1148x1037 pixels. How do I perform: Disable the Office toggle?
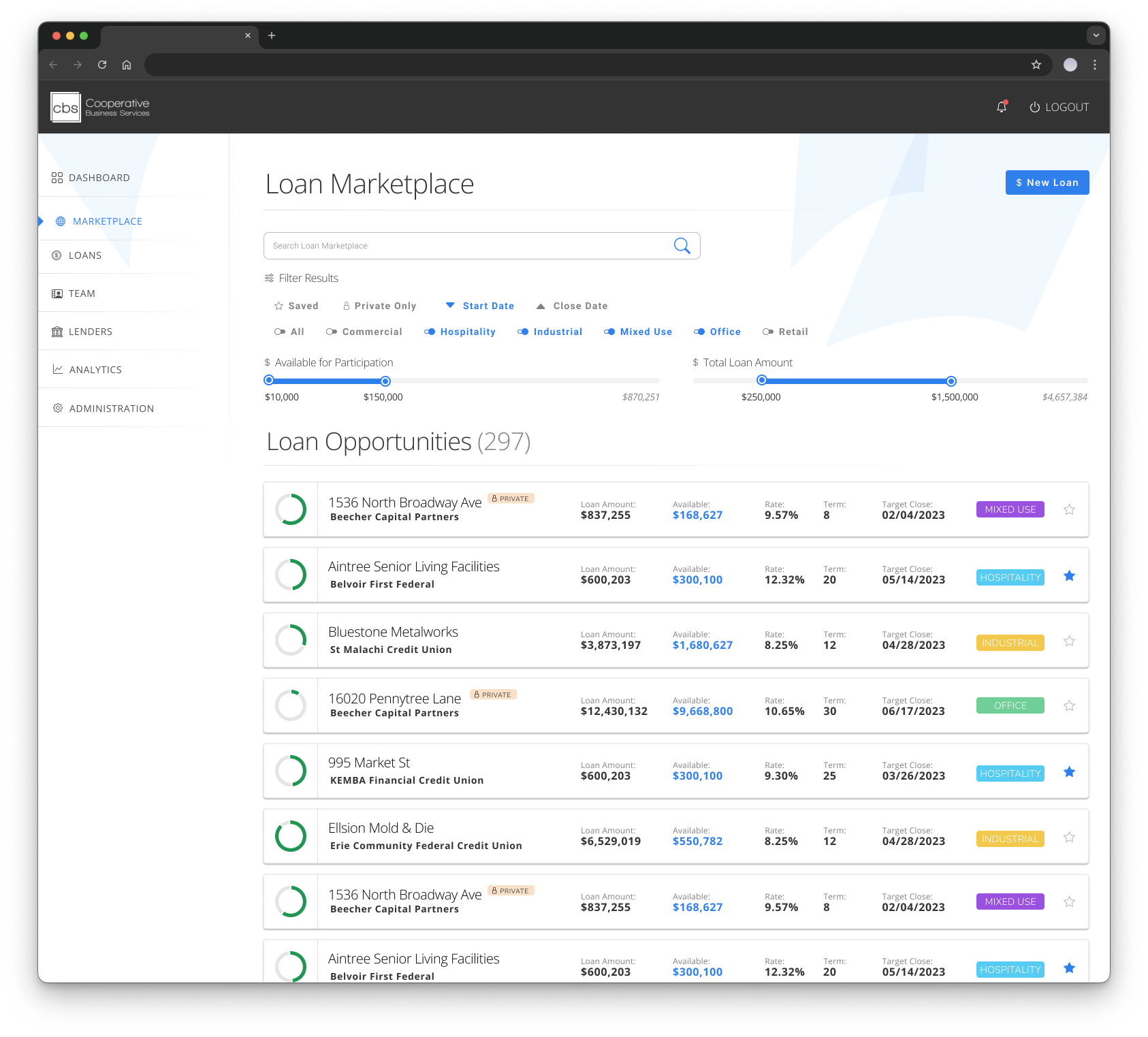click(x=717, y=332)
